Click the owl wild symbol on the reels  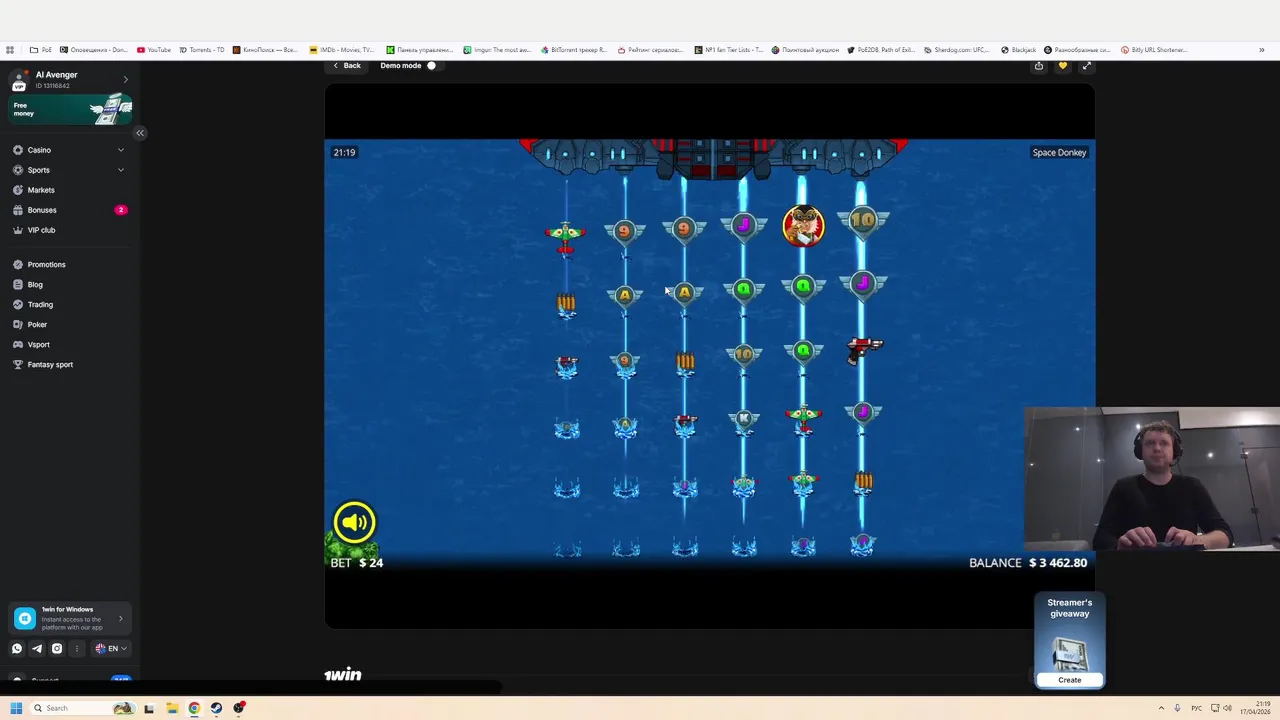(803, 226)
